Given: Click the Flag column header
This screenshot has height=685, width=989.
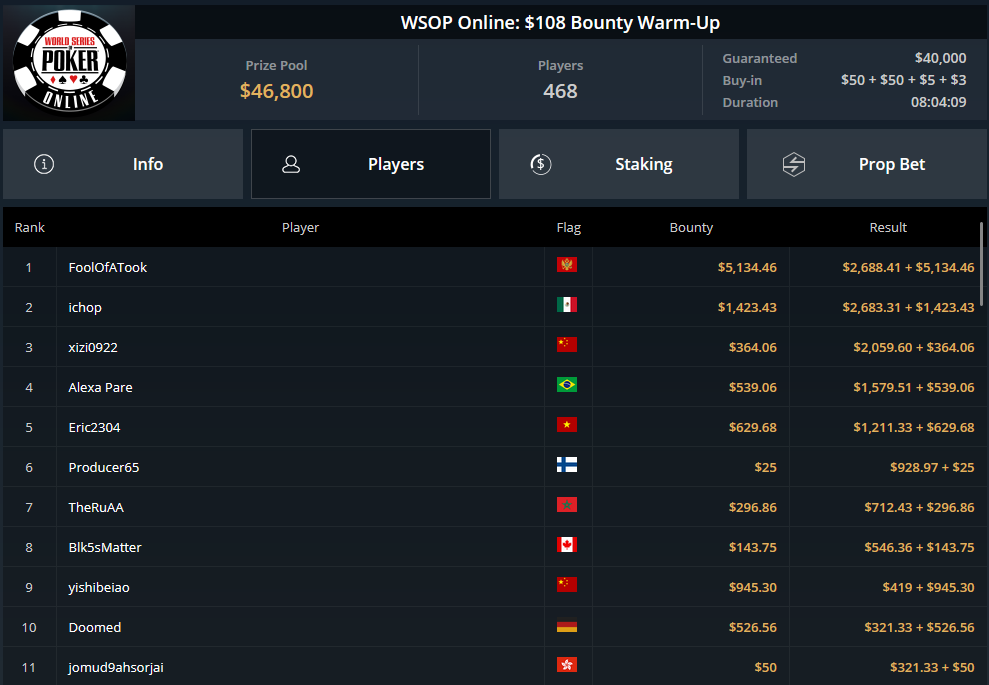Looking at the screenshot, I should 569,228.
